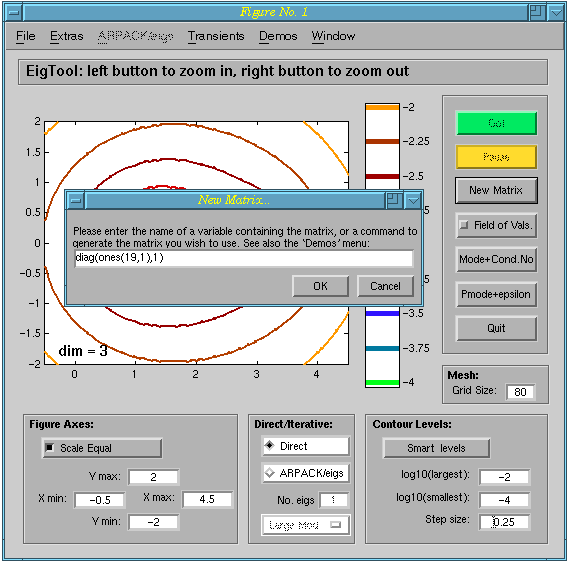The height and width of the screenshot is (563, 569).
Task: Click the Grid Size input field
Action: pos(520,392)
